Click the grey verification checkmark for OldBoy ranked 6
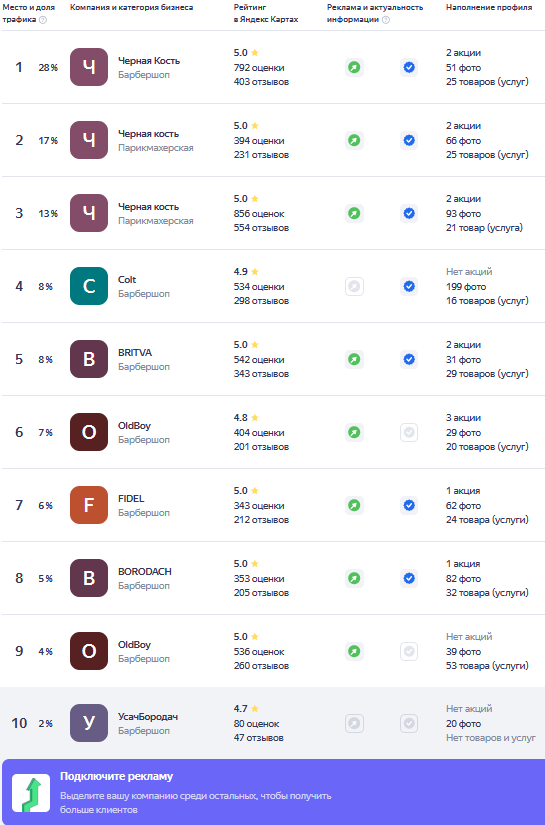Image resolution: width=545 pixels, height=825 pixels. [409, 432]
